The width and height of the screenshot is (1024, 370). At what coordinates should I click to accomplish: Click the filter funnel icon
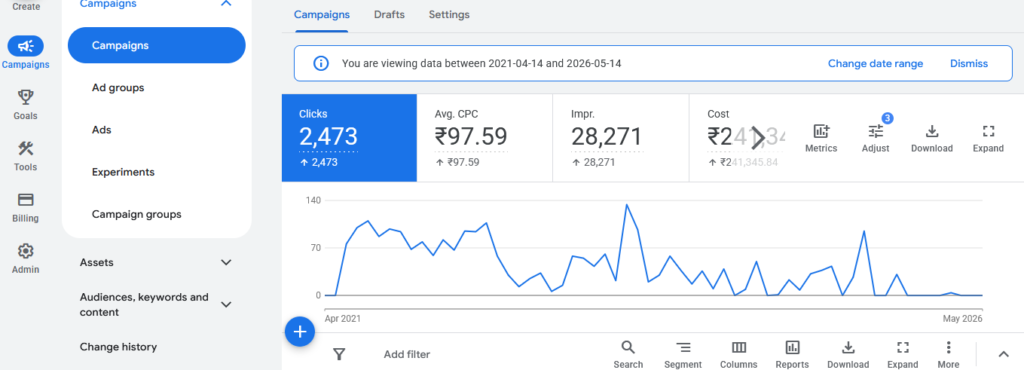click(339, 354)
